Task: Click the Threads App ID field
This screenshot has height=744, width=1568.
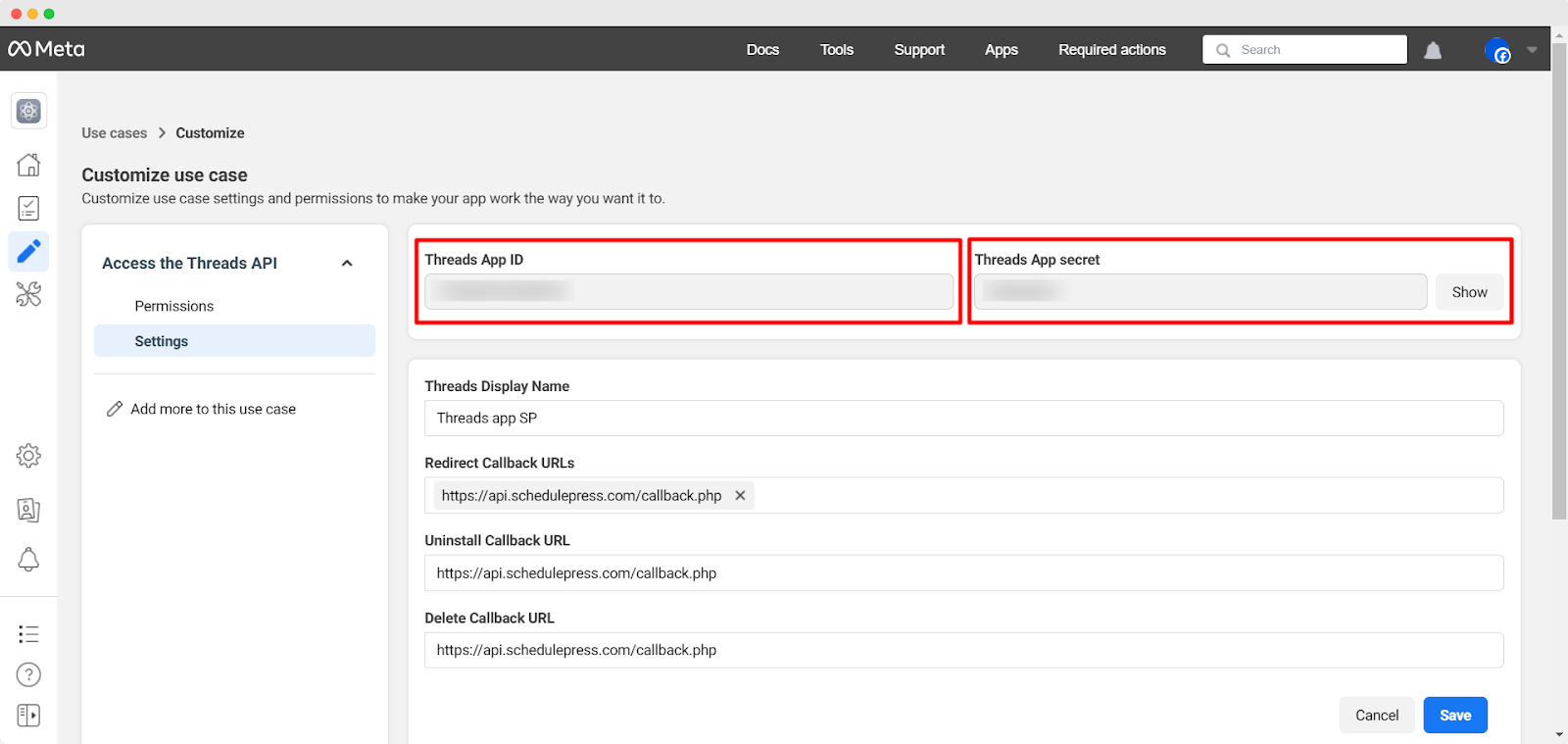Action: point(689,292)
